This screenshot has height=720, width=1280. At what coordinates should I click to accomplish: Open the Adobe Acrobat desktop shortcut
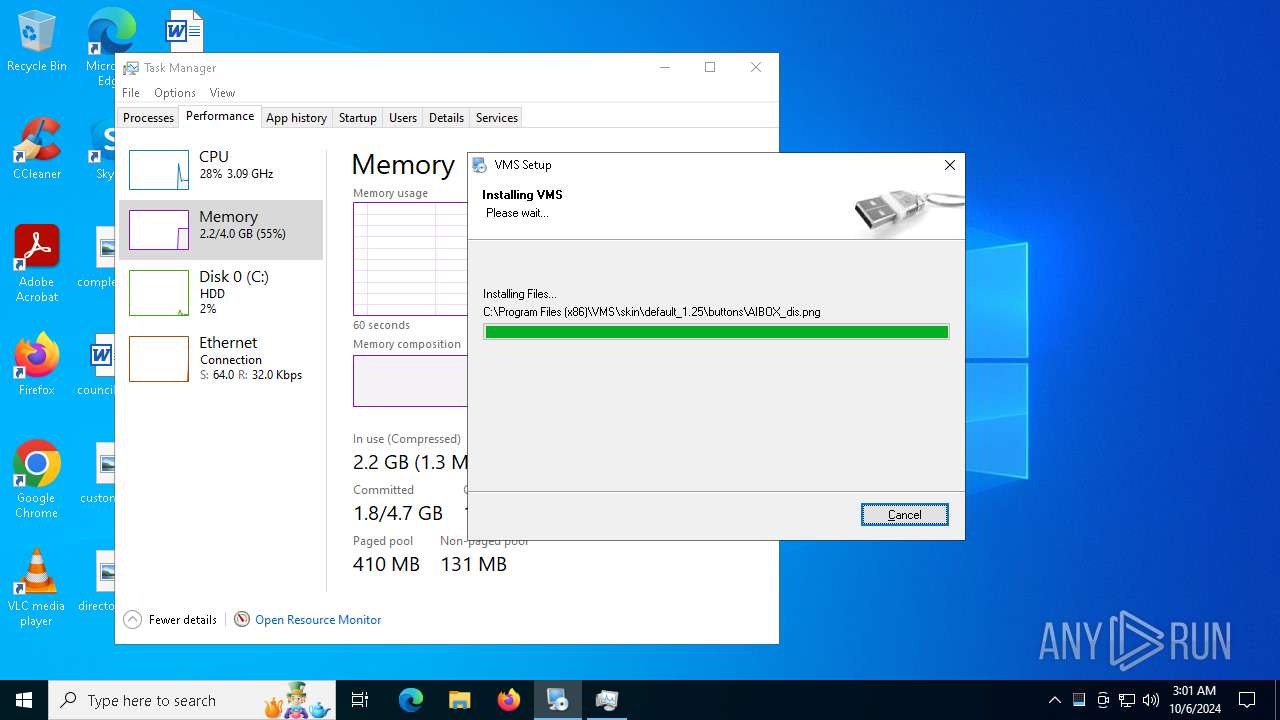tap(36, 264)
